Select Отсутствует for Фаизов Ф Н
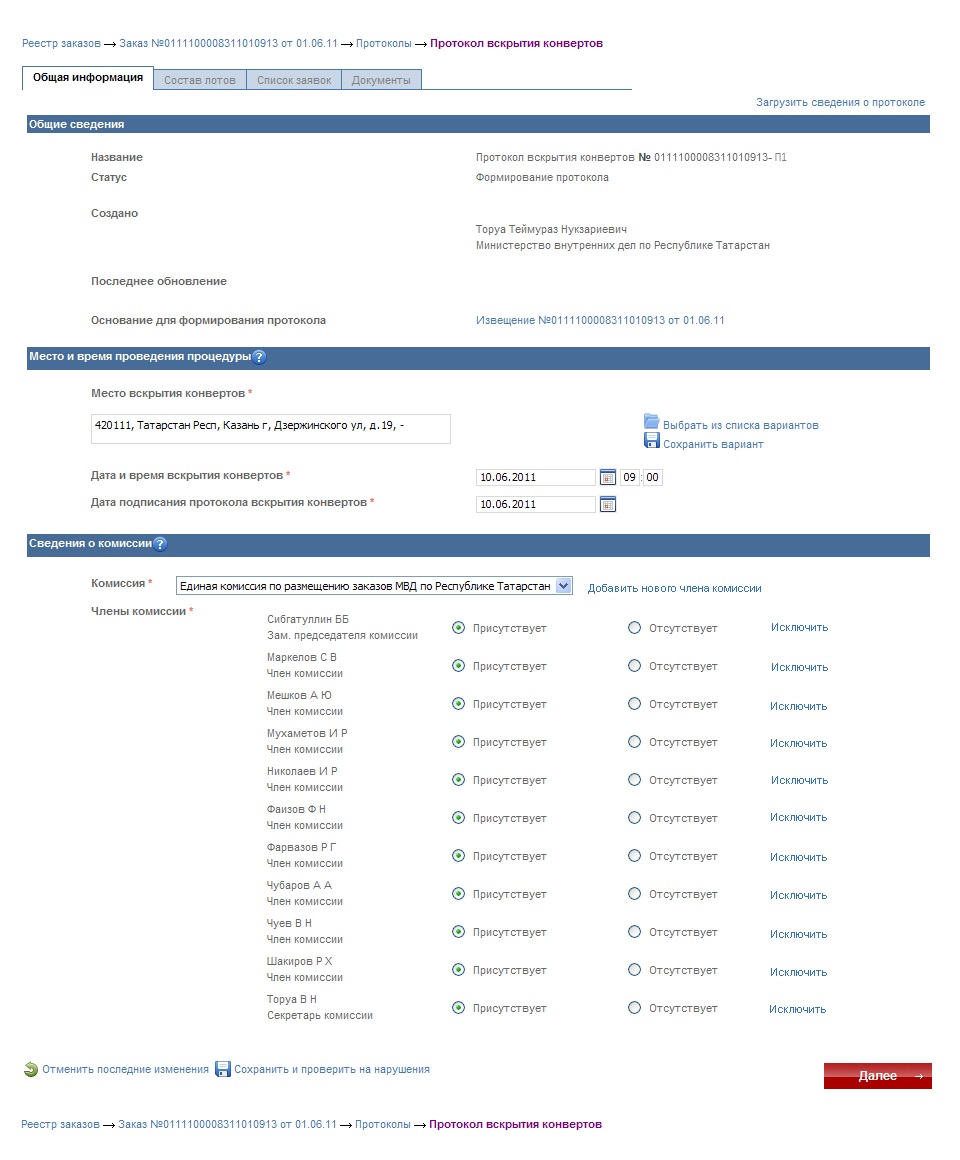 click(x=635, y=818)
